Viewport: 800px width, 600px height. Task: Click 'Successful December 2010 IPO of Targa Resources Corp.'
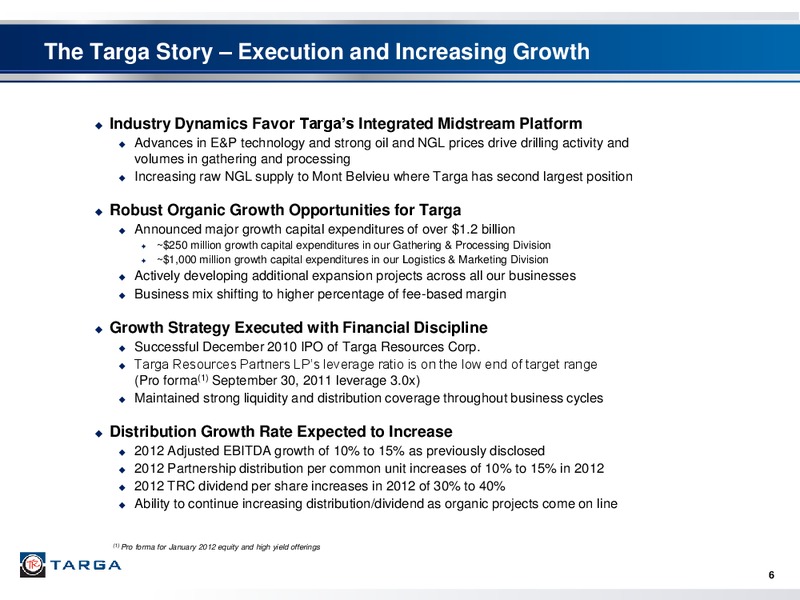coord(307,347)
